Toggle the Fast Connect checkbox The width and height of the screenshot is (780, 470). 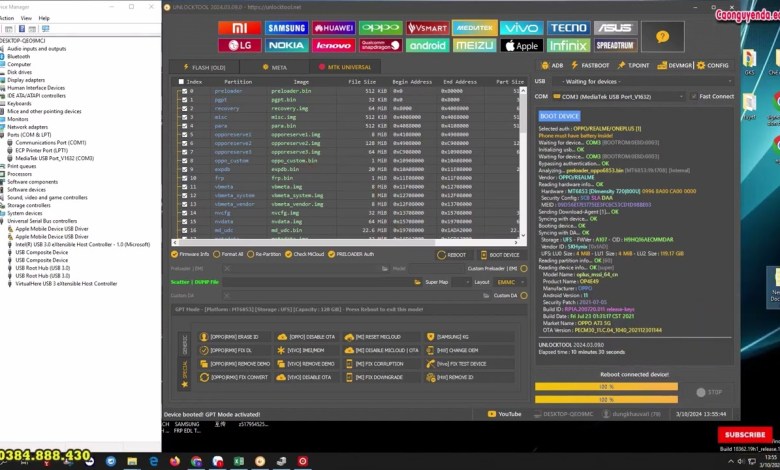[x=693, y=97]
